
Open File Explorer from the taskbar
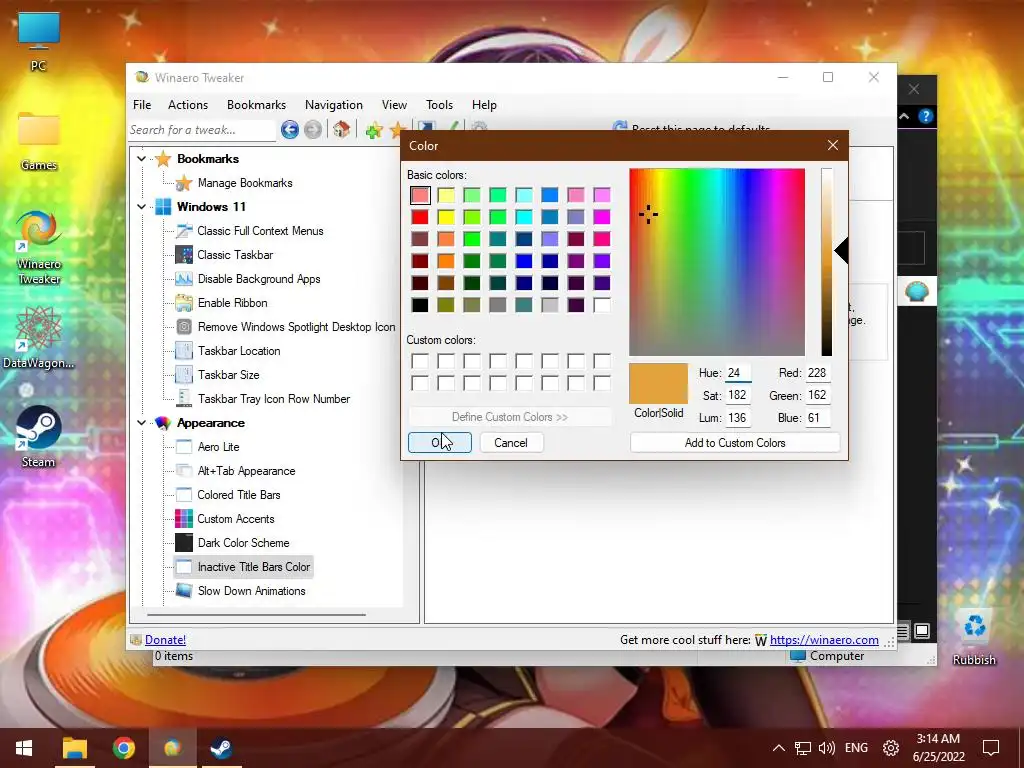75,748
